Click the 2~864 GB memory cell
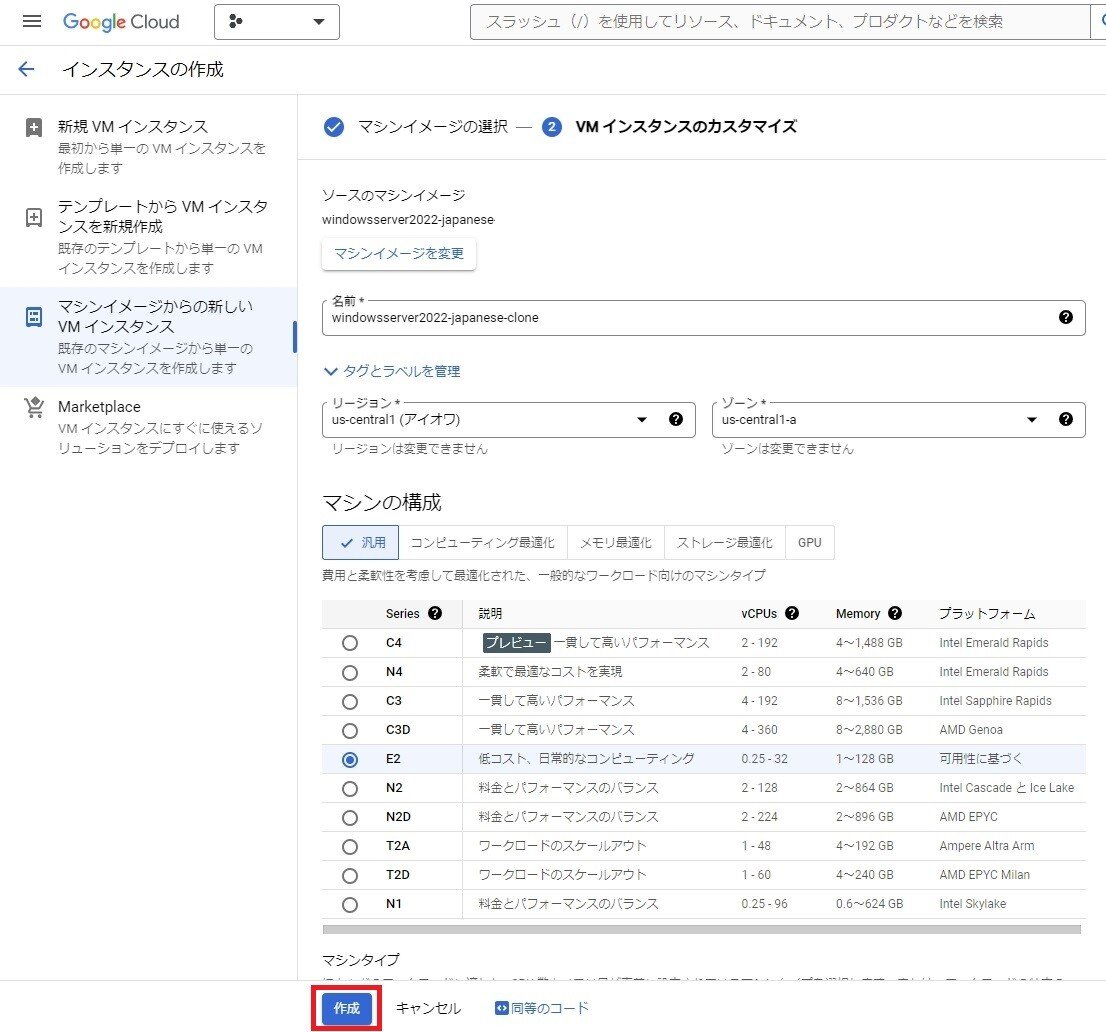1106x1032 pixels. [865, 788]
